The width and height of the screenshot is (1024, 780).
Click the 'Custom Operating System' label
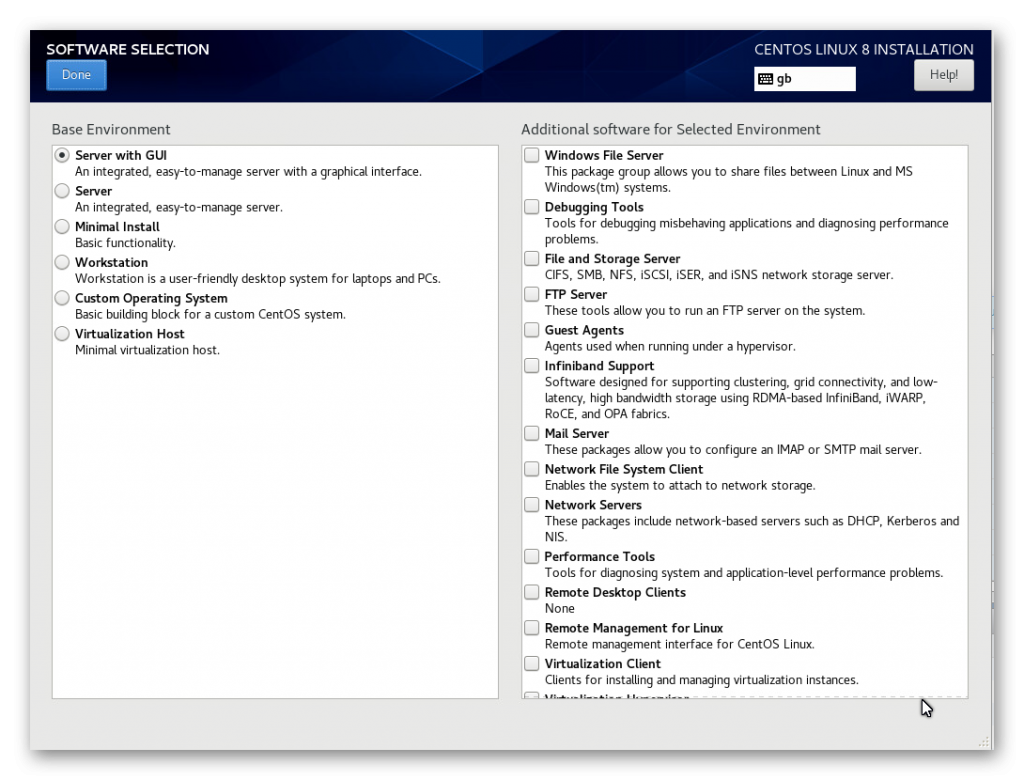(152, 299)
